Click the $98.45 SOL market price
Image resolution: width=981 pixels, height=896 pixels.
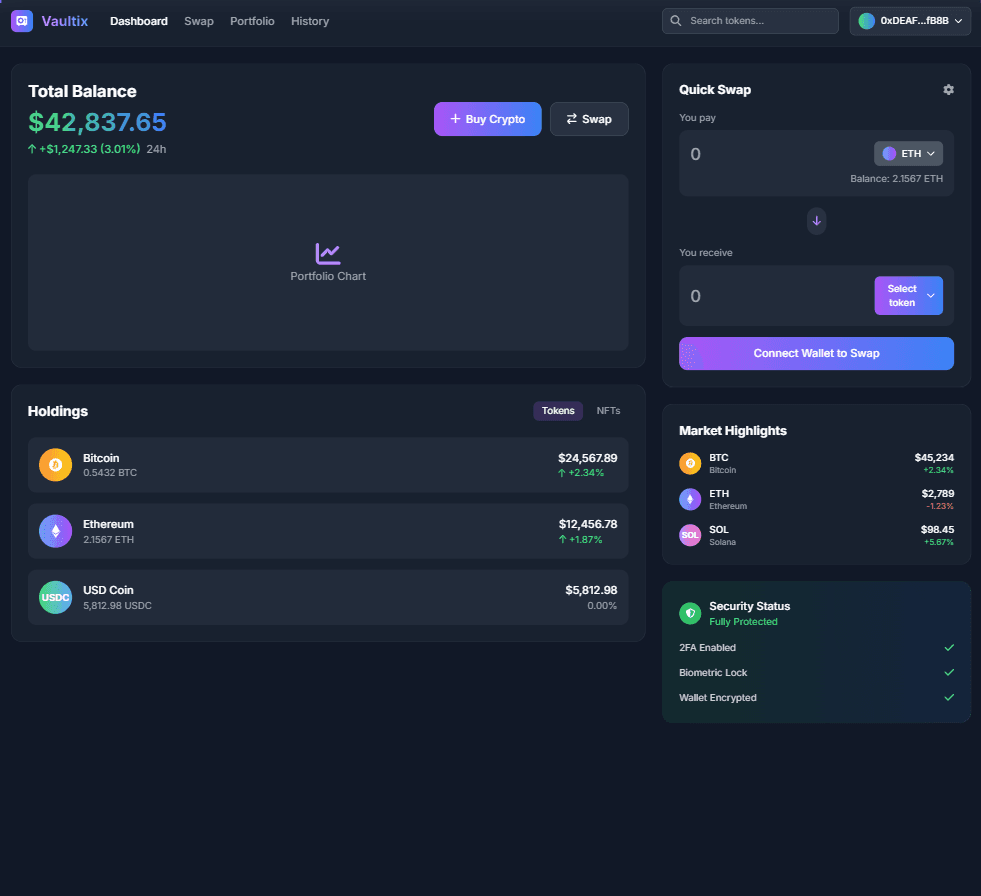coord(937,529)
